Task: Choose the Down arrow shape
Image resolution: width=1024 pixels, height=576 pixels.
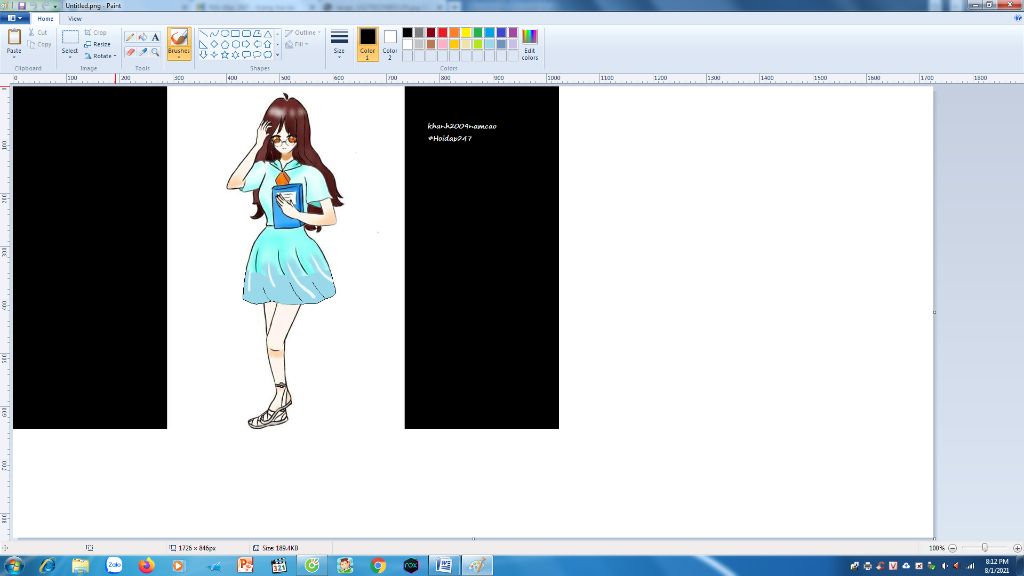Action: 203,55
